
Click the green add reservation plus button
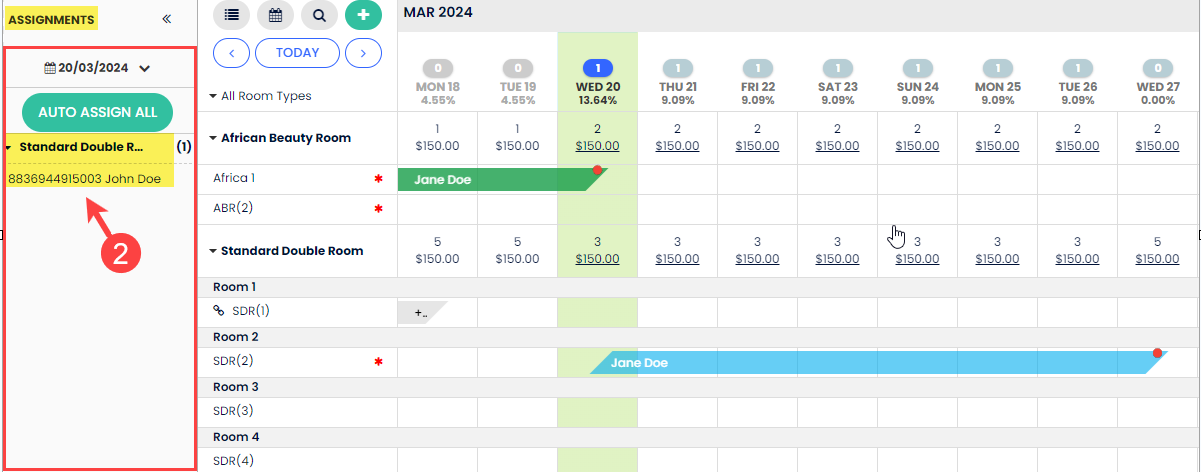(363, 15)
